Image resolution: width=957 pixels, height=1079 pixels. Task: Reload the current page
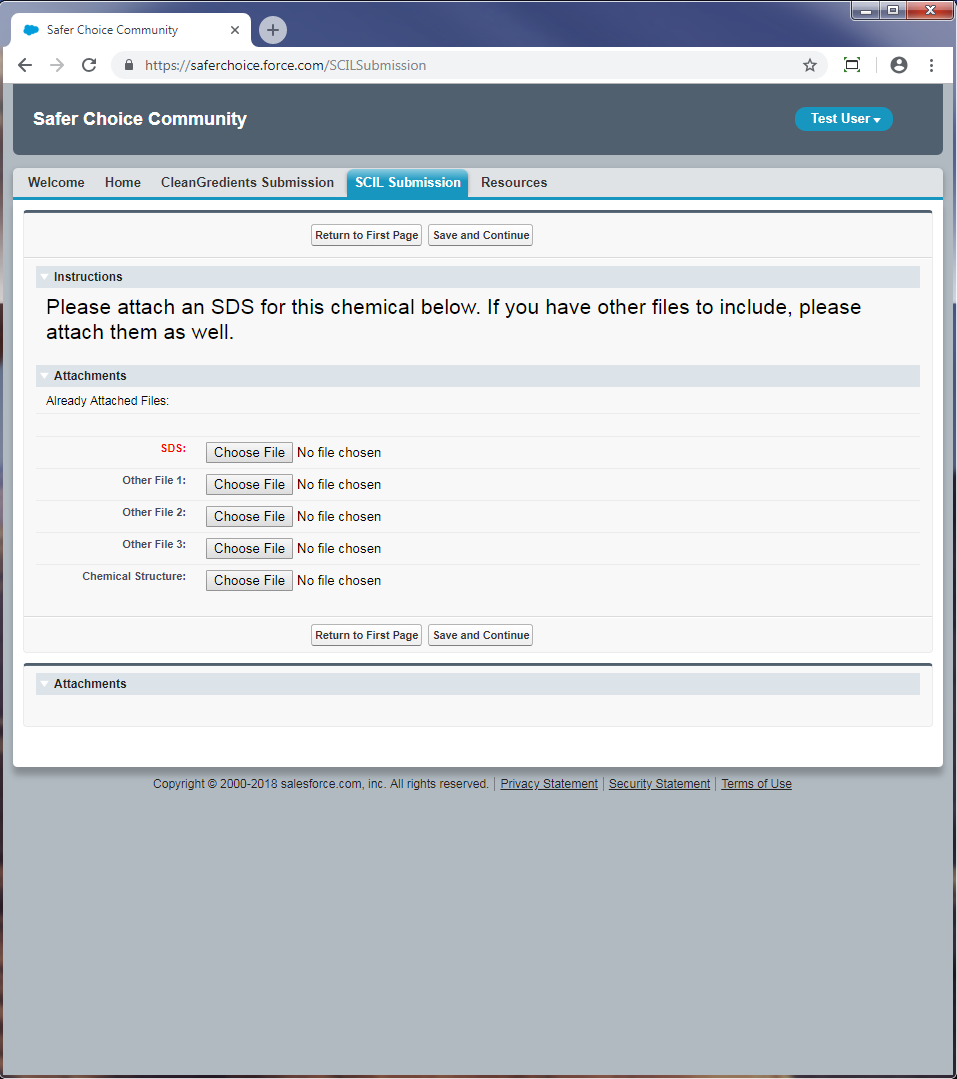point(89,65)
